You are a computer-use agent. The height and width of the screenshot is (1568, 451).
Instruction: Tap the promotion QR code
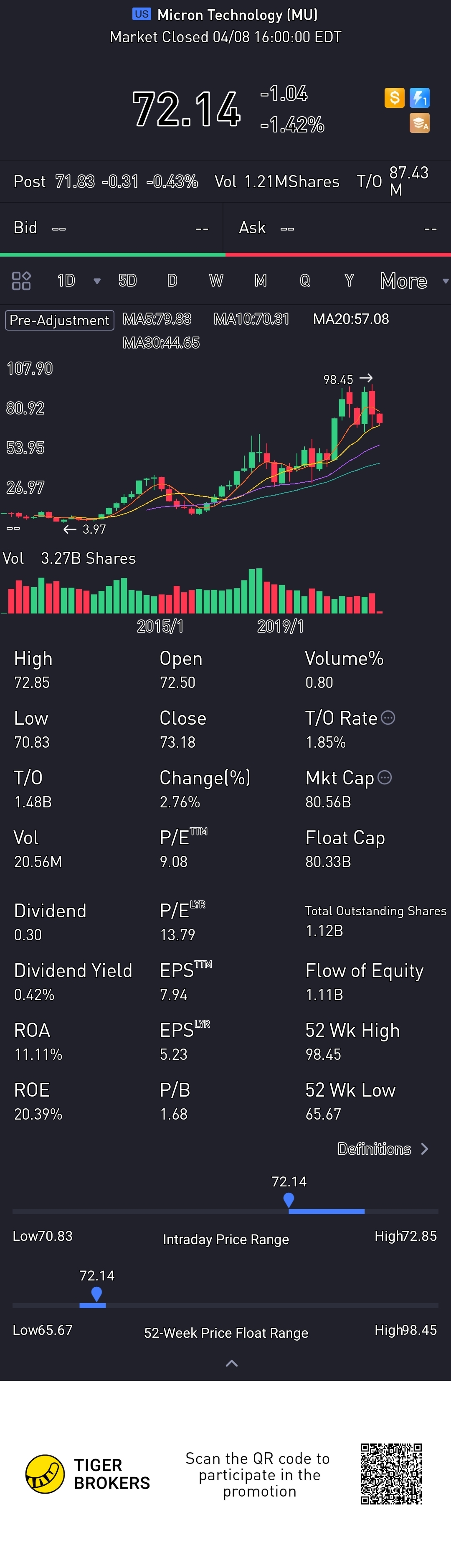coord(391,1474)
